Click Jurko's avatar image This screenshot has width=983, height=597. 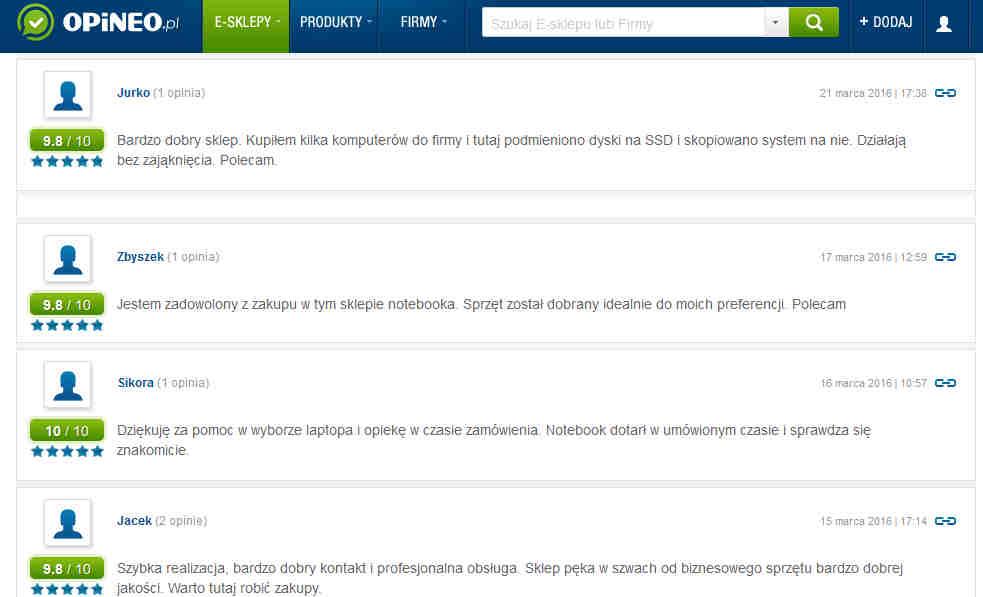tap(68, 95)
